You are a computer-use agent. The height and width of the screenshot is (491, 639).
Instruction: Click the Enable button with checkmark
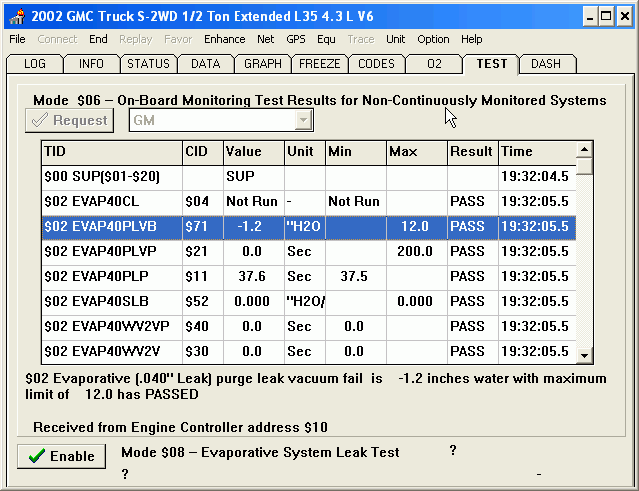(x=61, y=456)
